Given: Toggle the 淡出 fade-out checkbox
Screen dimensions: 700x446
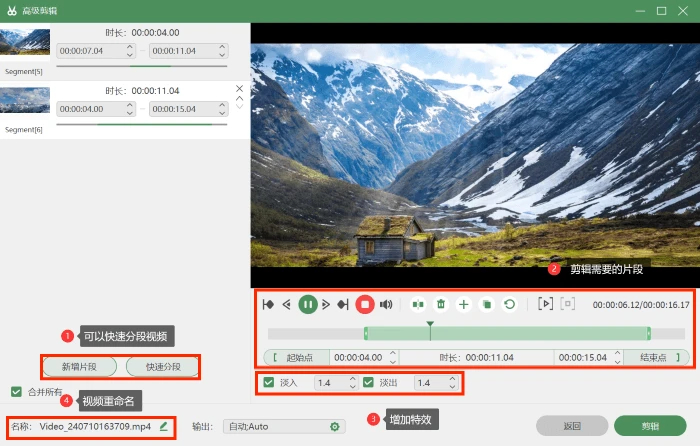Looking at the screenshot, I should (x=368, y=382).
